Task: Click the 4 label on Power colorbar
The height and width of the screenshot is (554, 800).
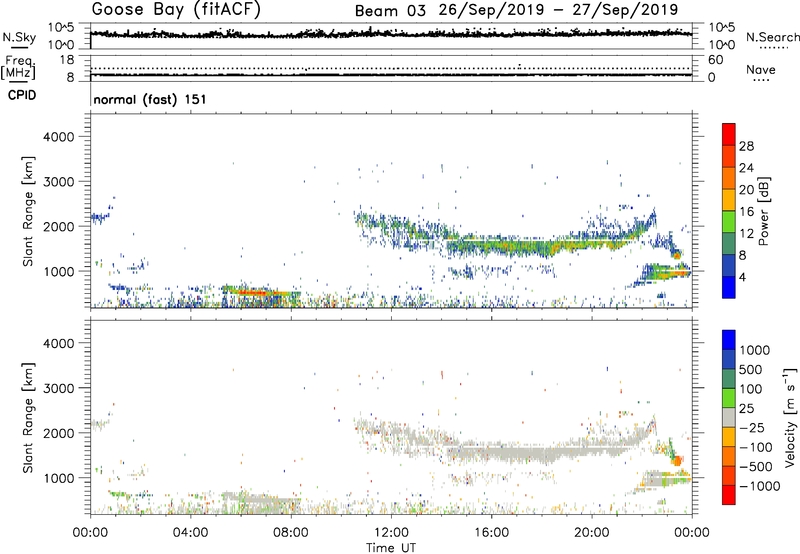Action: [743, 277]
